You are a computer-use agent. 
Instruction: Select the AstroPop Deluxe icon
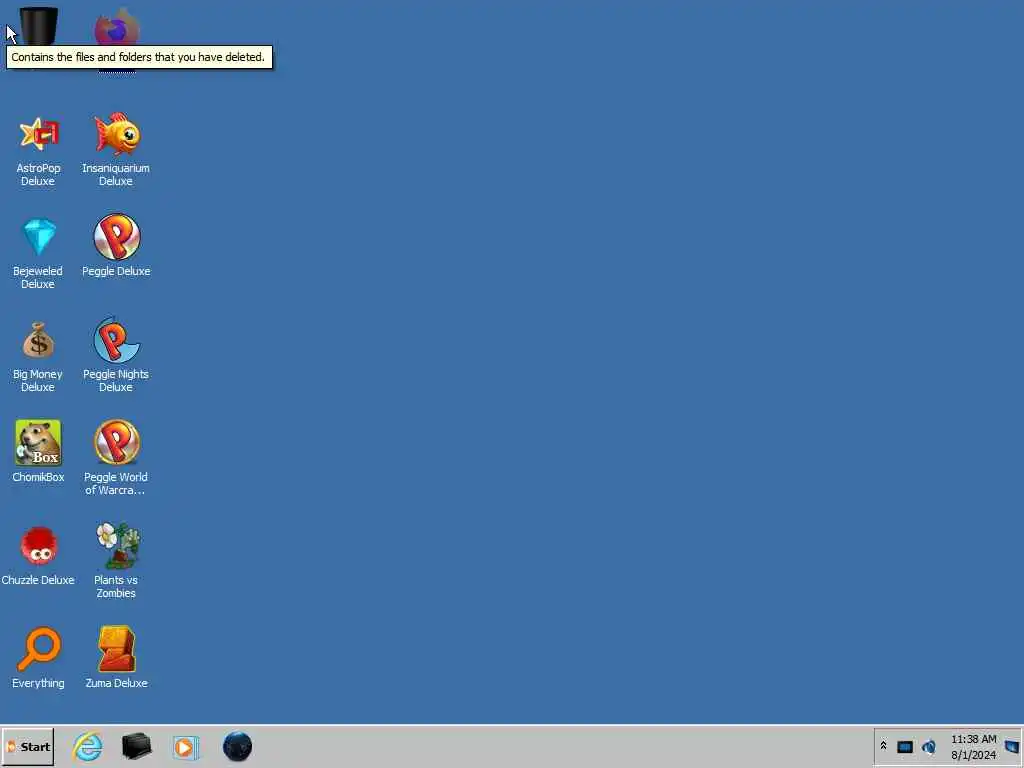click(x=39, y=134)
